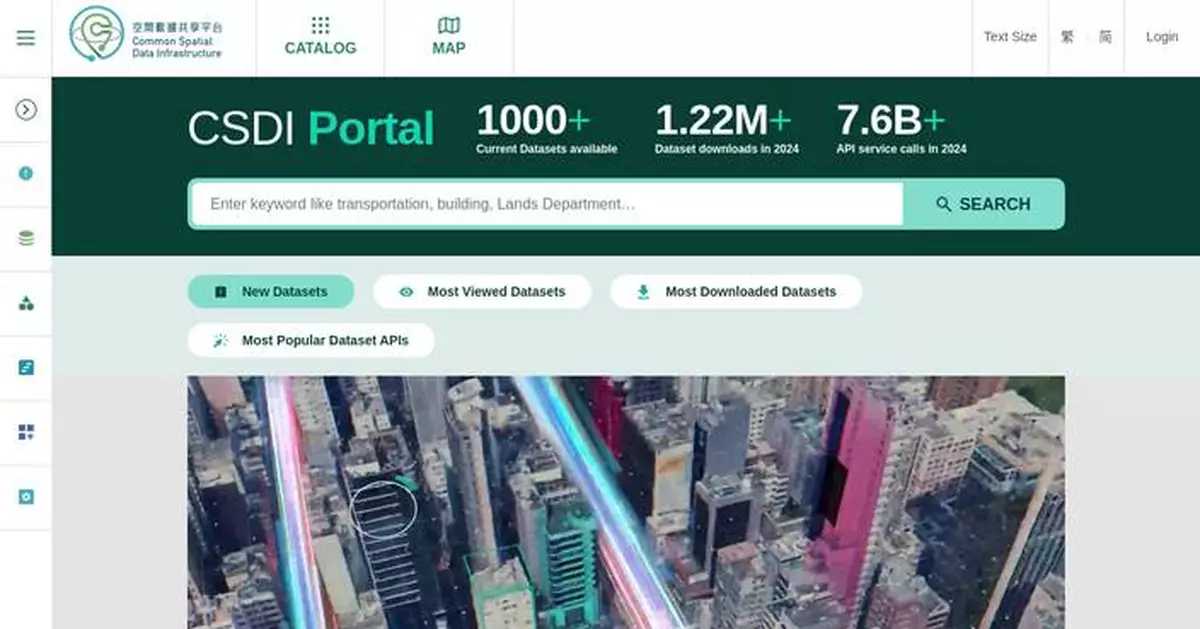Screen dimensions: 1200x629
Task: Switch to Traditional Chinese (繁)
Action: click(x=1067, y=37)
